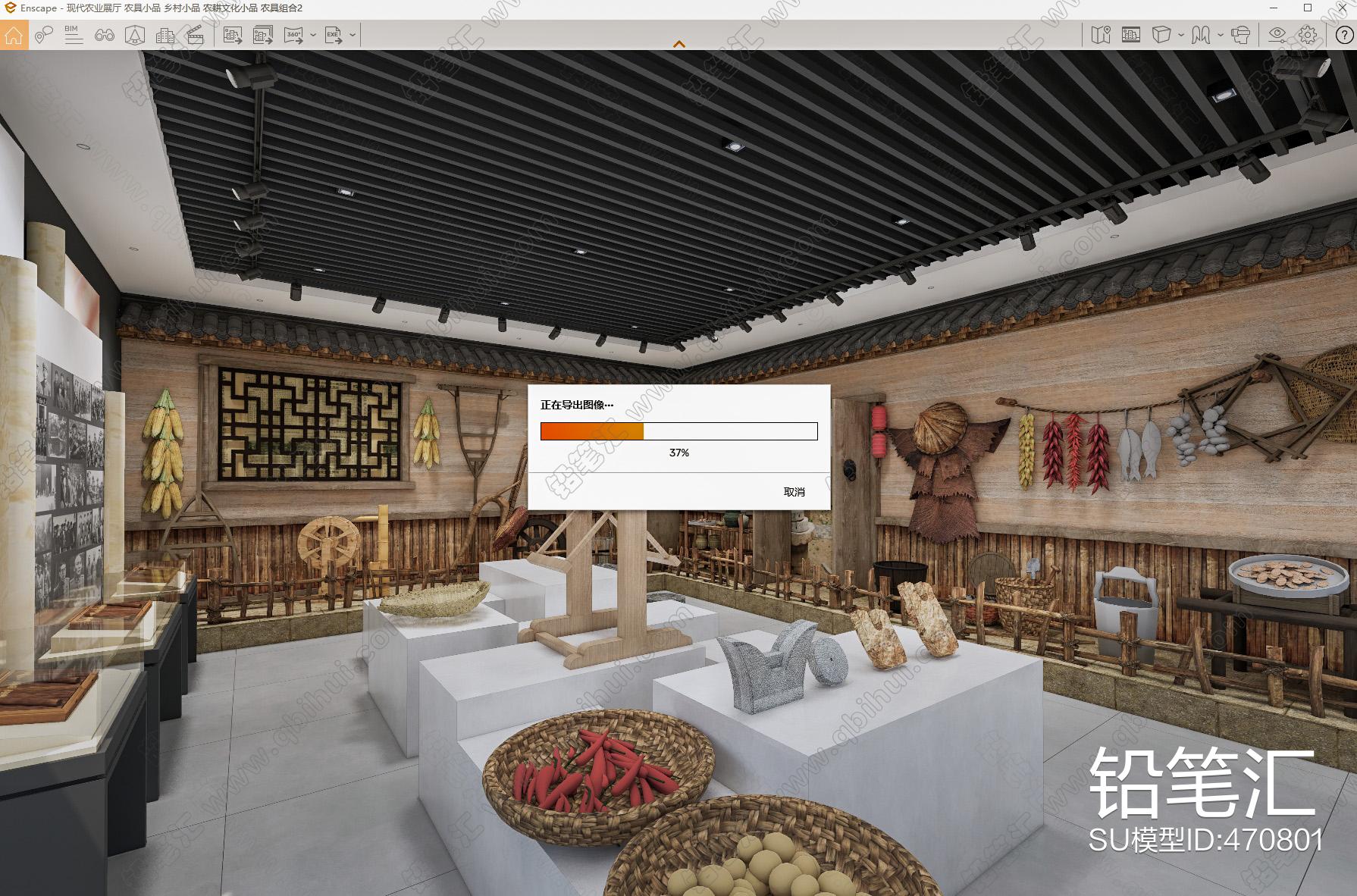
Task: Open Visual Settings eye icon
Action: [1277, 35]
